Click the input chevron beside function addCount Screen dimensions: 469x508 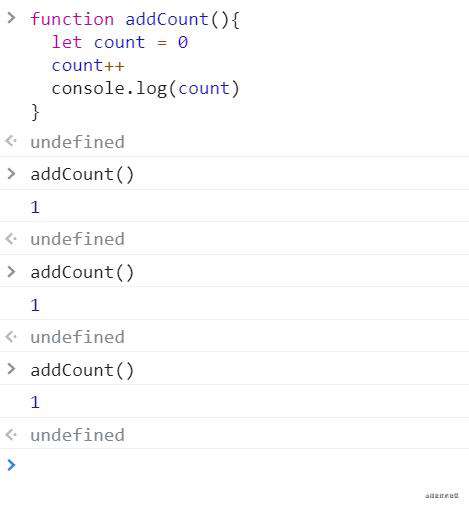click(x=11, y=18)
